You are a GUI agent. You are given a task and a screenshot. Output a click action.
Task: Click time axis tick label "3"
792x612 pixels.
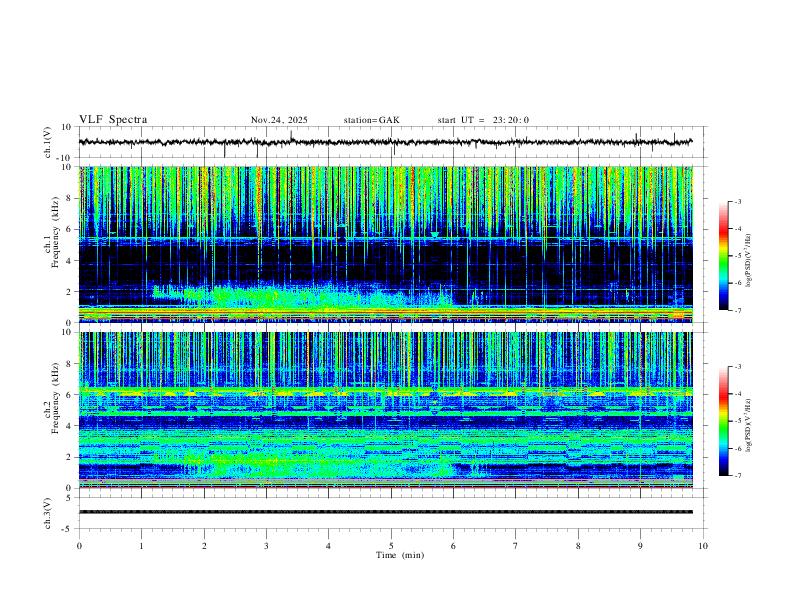tap(266, 546)
